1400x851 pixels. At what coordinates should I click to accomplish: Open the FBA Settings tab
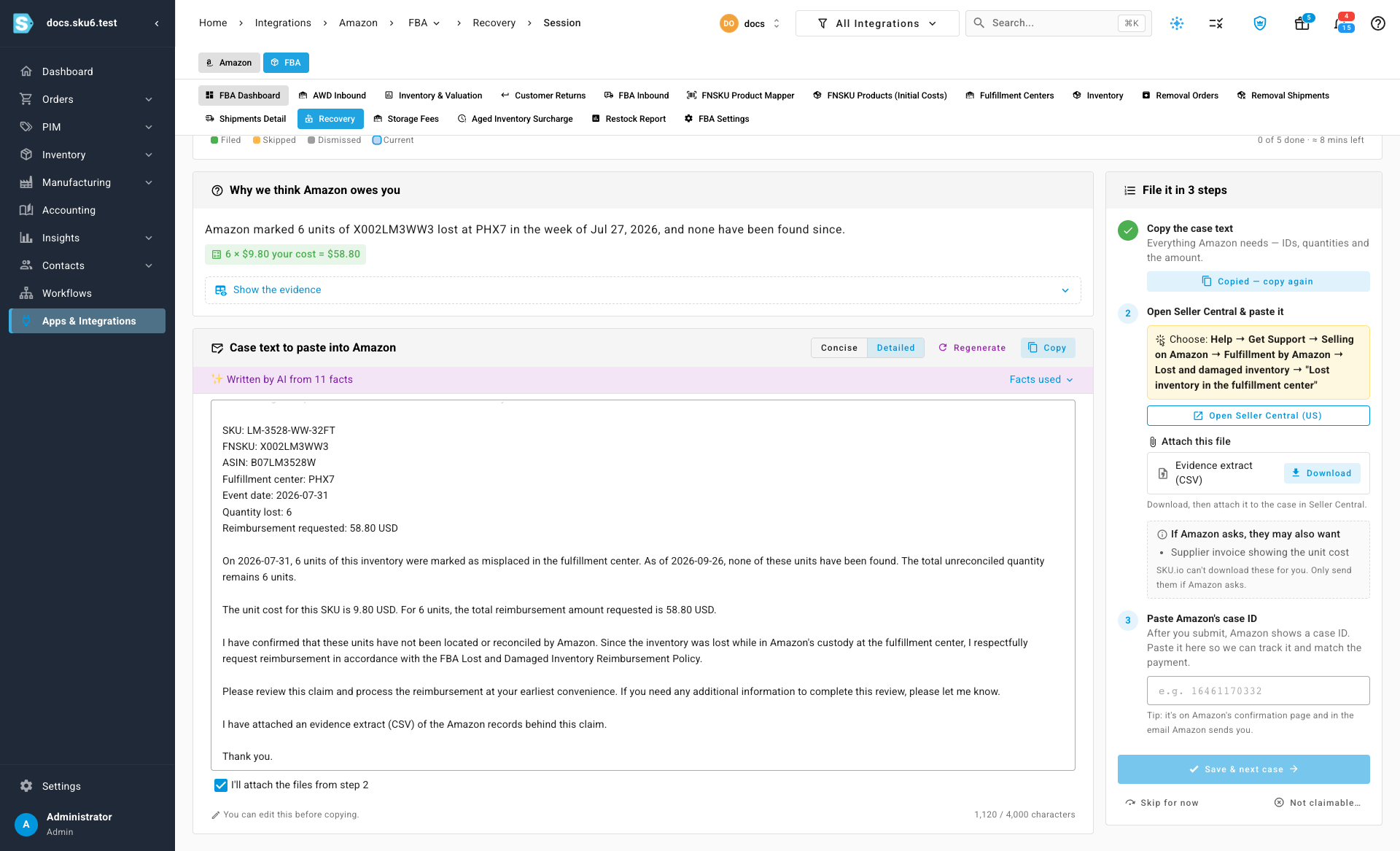click(717, 119)
